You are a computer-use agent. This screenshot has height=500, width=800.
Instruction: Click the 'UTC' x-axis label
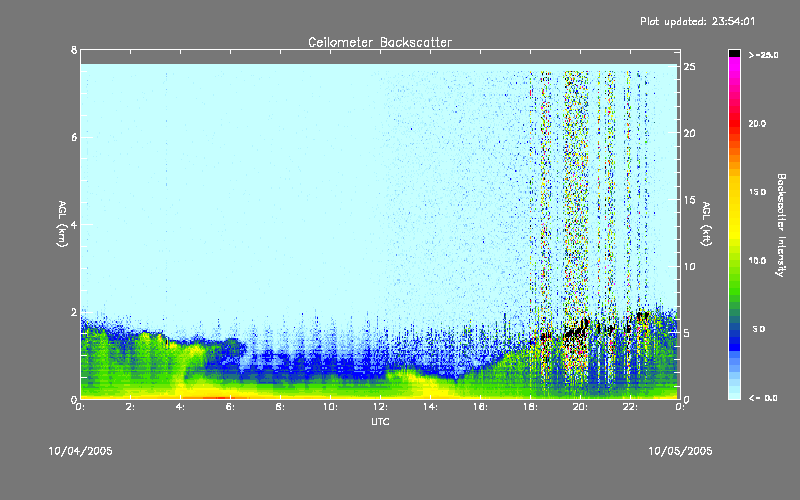pos(380,421)
